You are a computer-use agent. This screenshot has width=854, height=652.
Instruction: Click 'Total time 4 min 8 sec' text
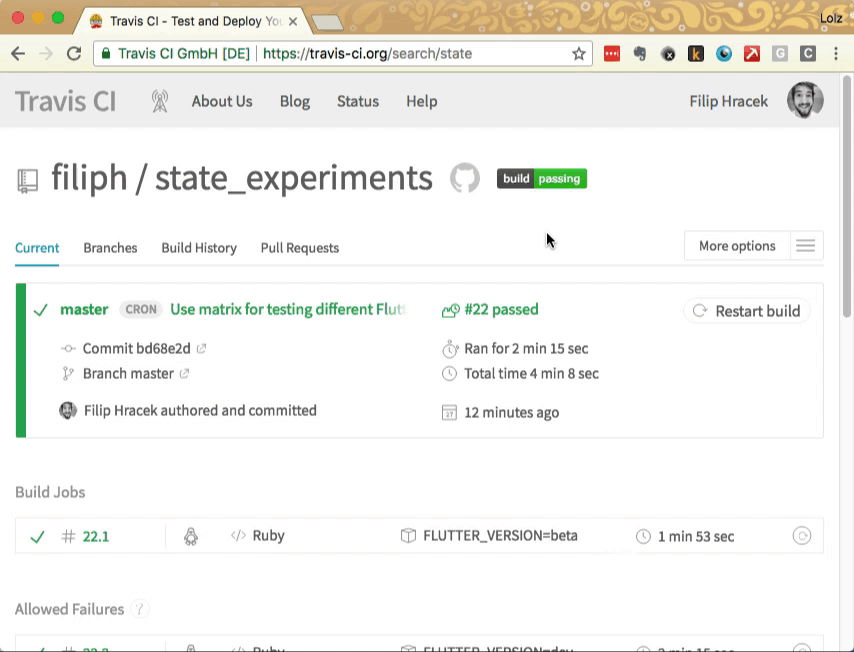click(x=531, y=373)
